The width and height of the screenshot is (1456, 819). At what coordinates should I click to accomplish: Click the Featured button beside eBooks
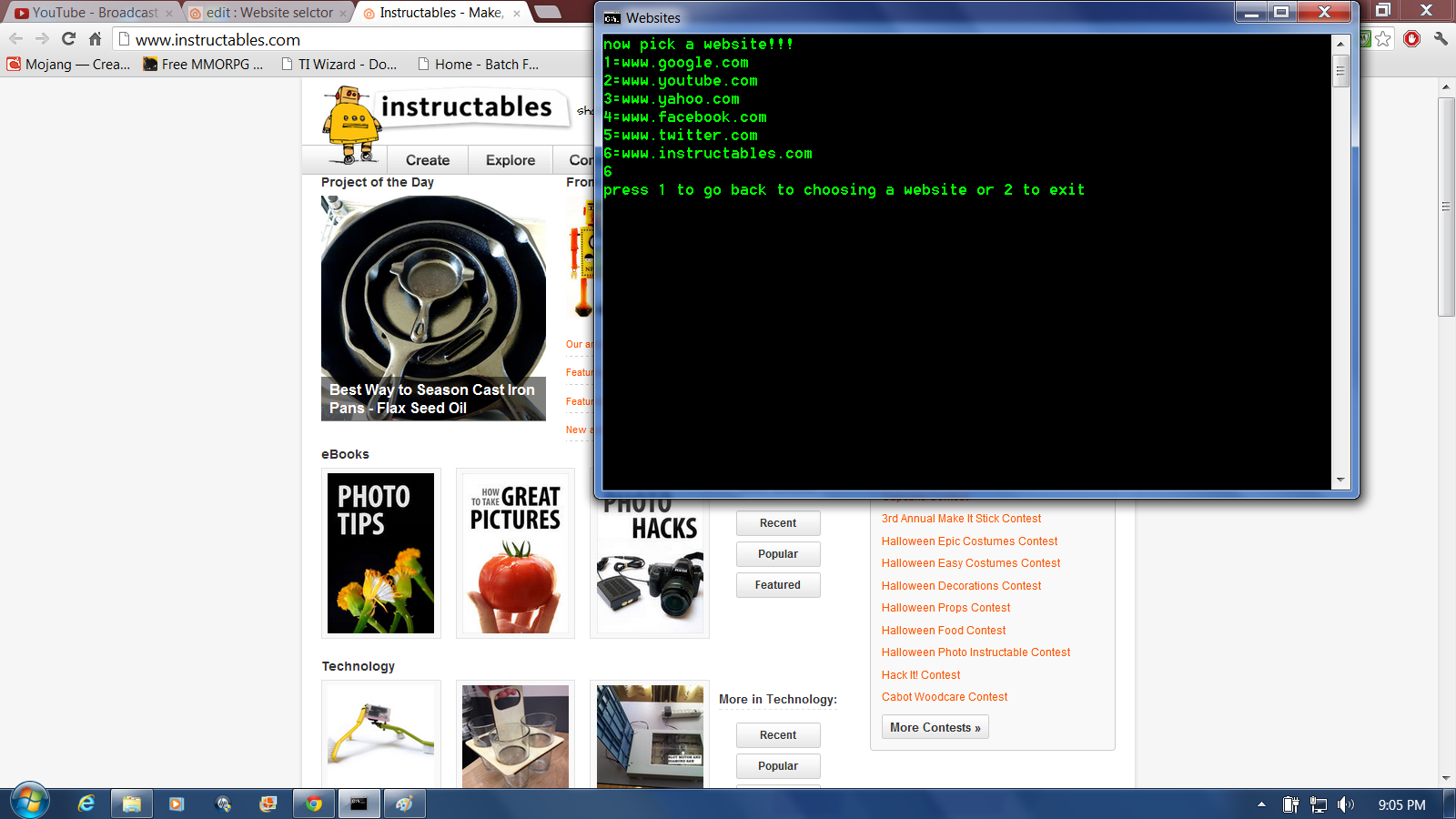778,585
